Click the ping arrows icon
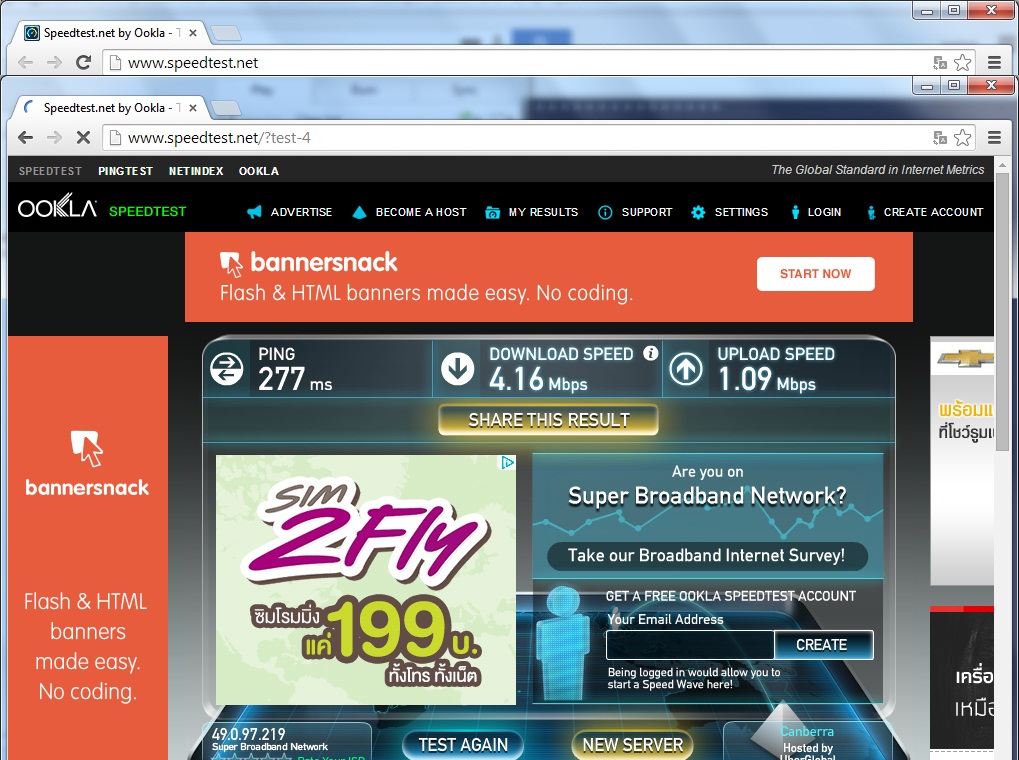1019x760 pixels. point(227,369)
